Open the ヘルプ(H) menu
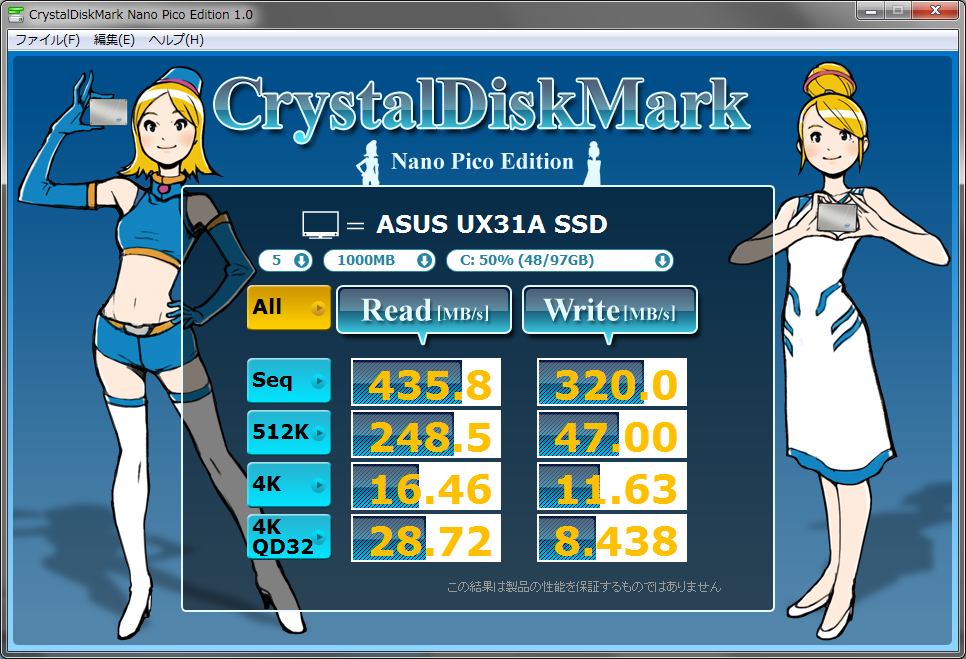 tap(176, 40)
